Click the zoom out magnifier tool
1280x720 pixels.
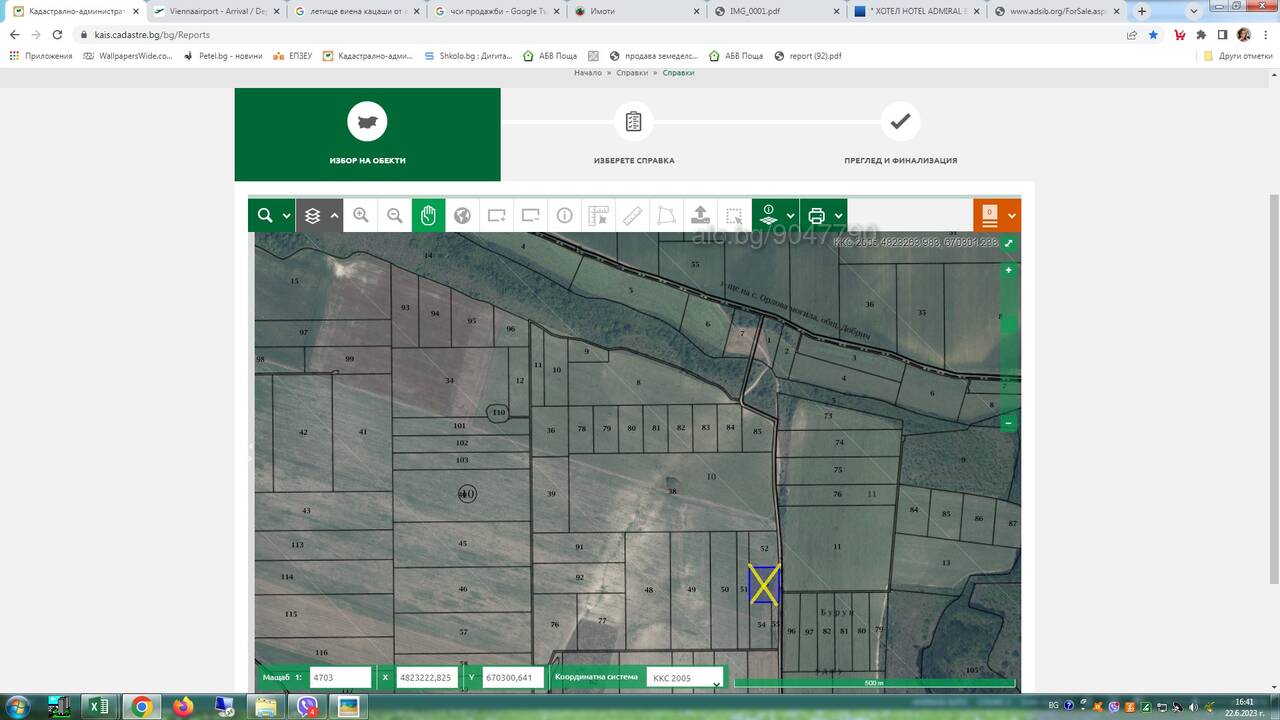395,215
